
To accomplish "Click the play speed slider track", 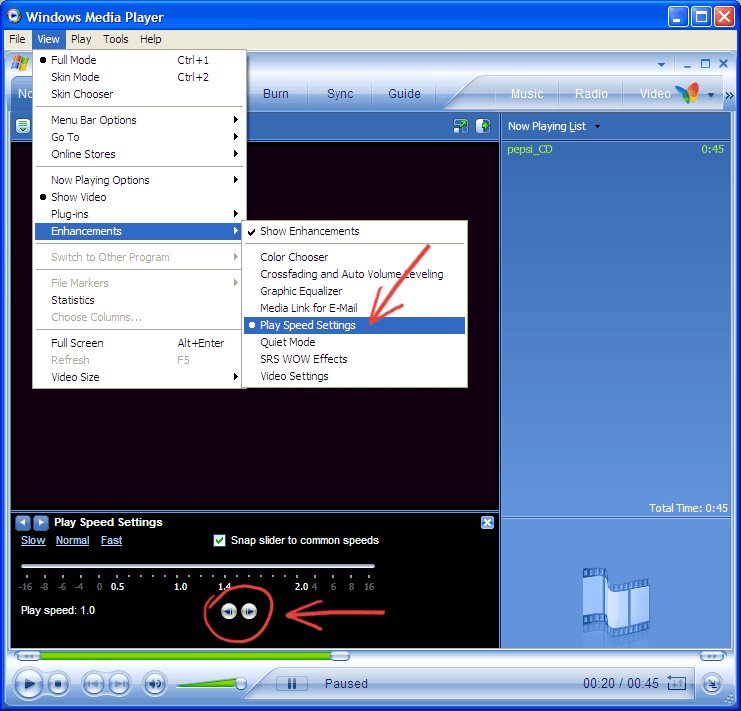I will tap(198, 565).
